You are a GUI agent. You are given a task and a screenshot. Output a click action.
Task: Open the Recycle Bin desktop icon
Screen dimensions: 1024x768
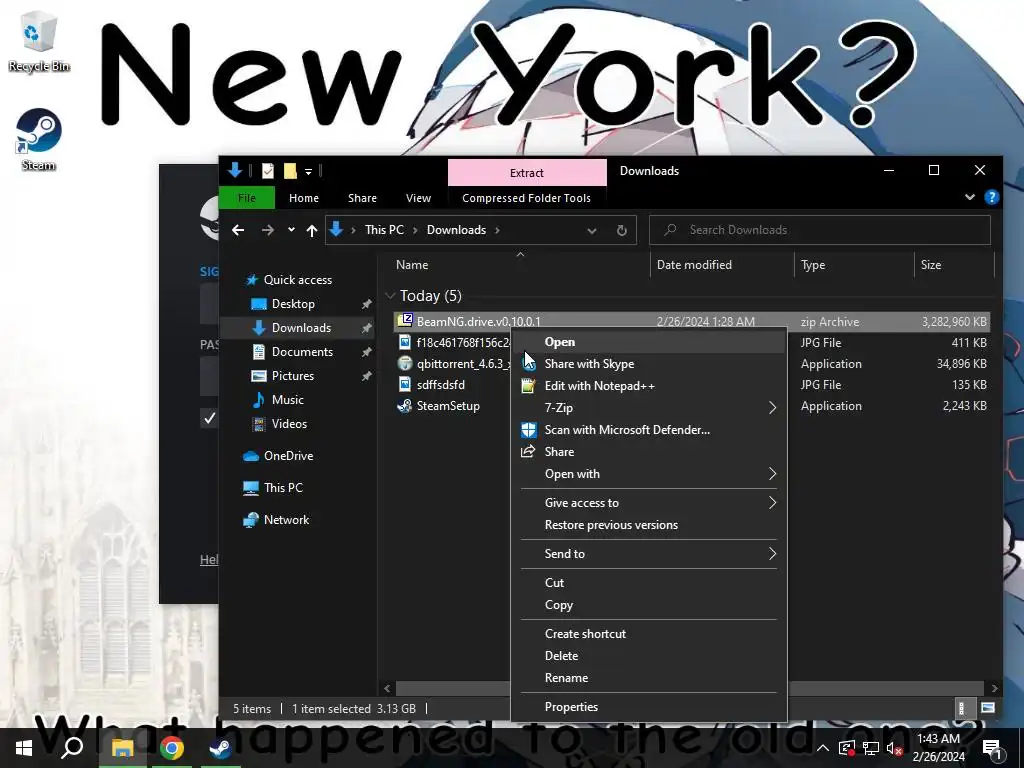39,42
